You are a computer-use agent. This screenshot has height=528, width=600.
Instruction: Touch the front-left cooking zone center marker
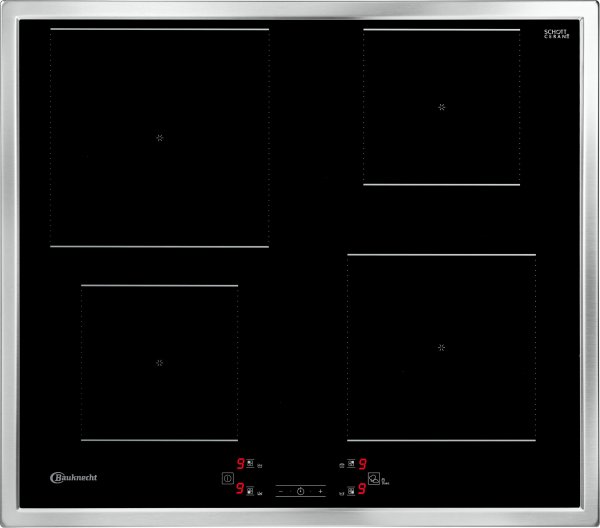click(x=159, y=362)
